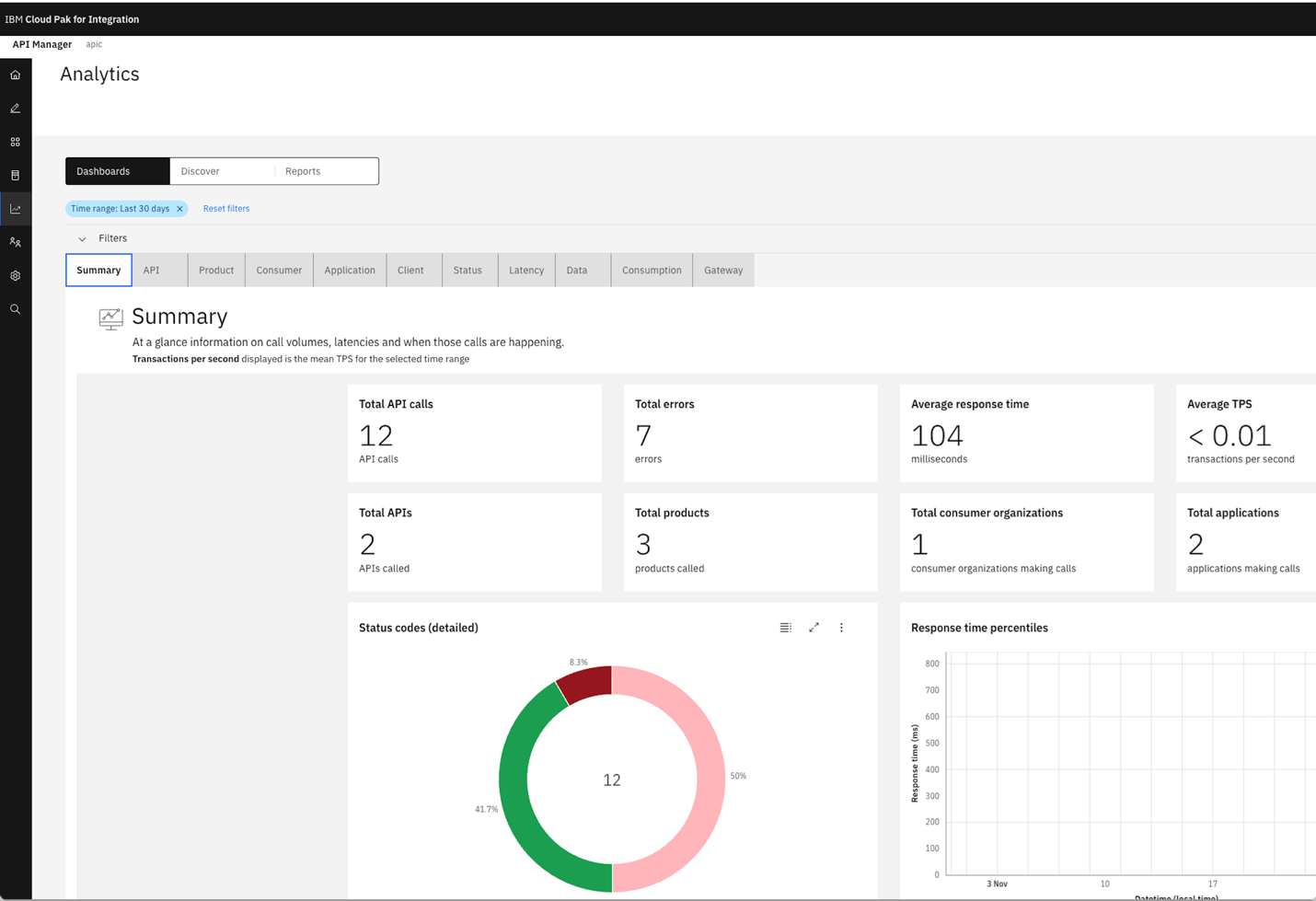The image size is (1316, 901).
Task: Expand the Status codes chart fullscreen
Action: click(814, 627)
